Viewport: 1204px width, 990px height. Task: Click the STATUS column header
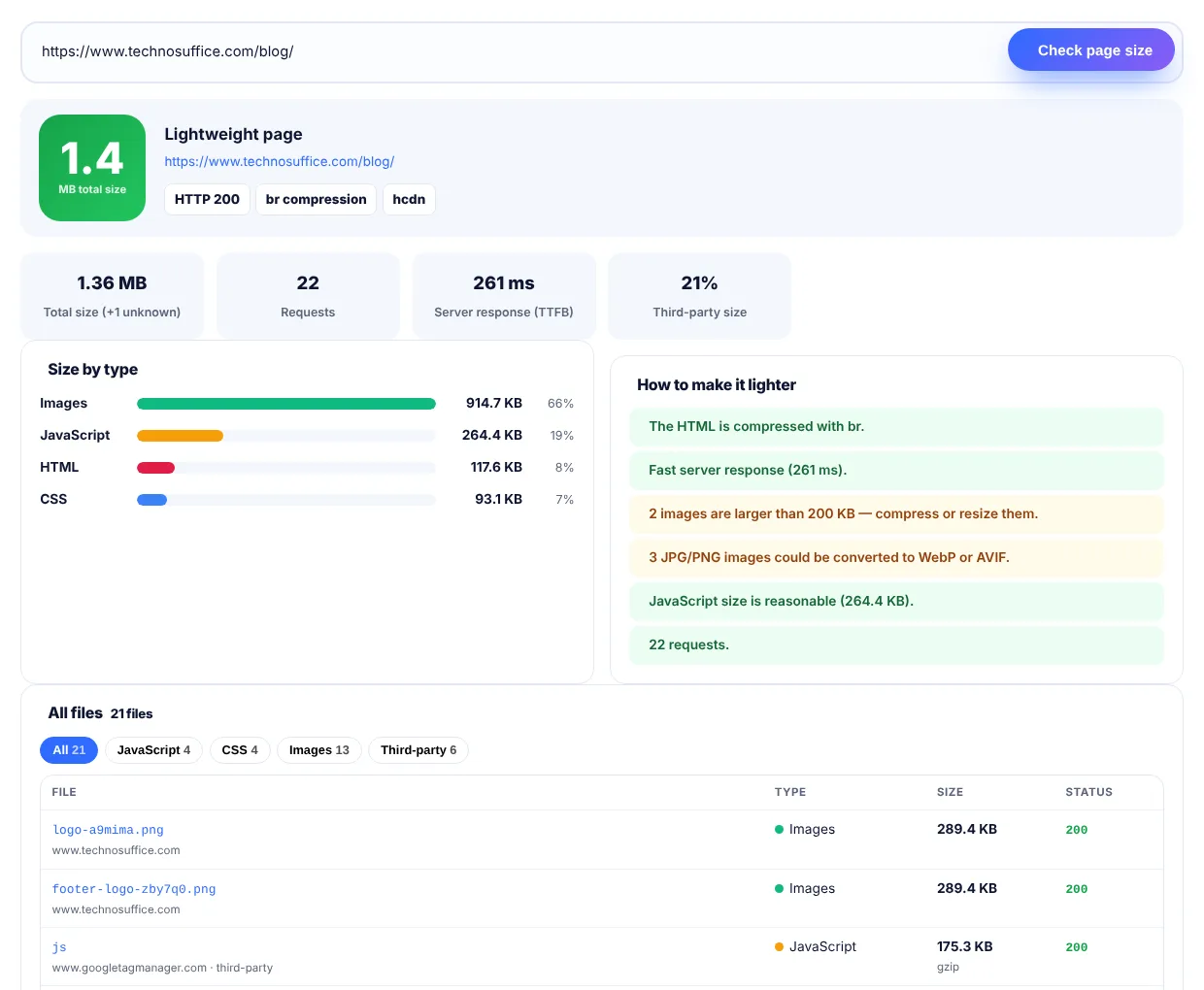pos(1088,792)
